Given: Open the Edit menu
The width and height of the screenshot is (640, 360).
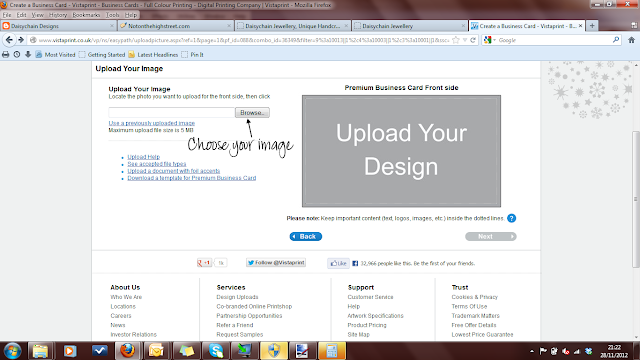Looking at the screenshot, I should click(x=21, y=15).
